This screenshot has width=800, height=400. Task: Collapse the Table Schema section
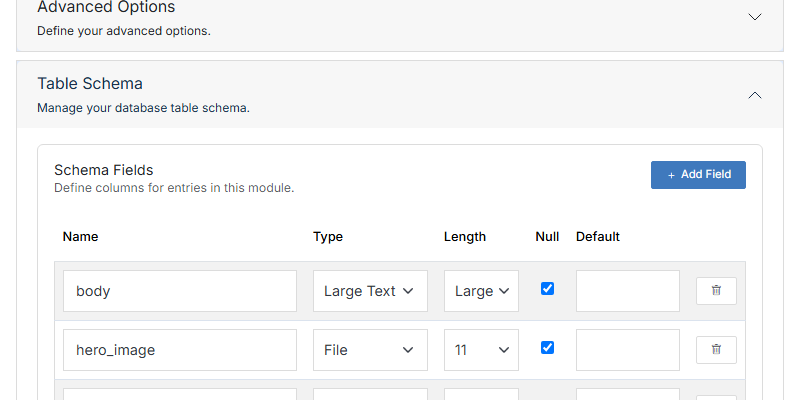coord(755,95)
